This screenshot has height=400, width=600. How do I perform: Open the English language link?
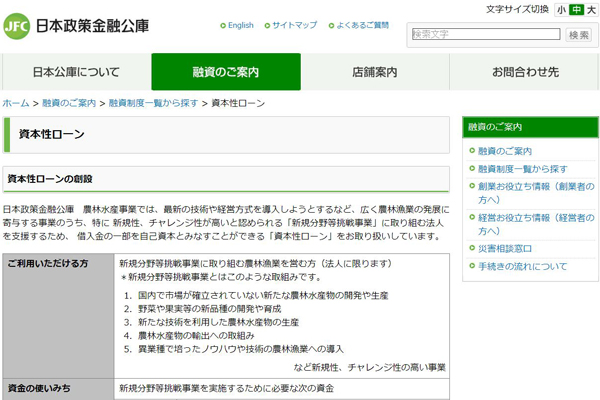[240, 25]
